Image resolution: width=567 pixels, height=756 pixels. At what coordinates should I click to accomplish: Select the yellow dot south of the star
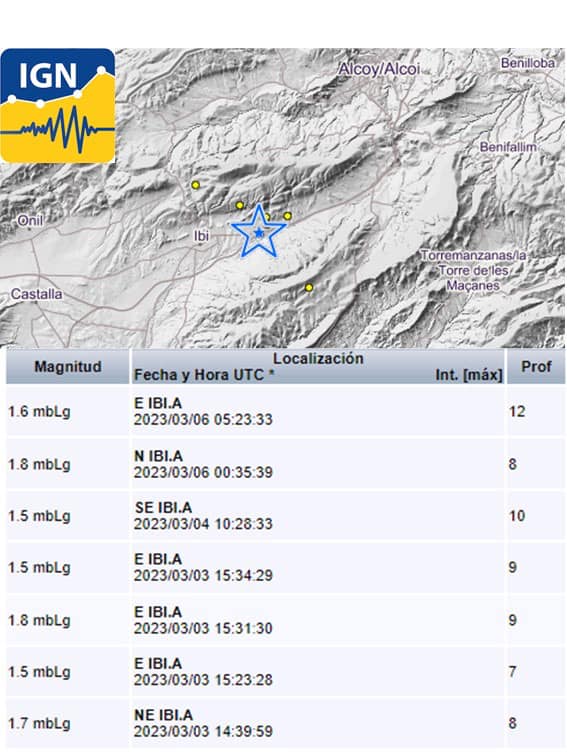coord(309,288)
